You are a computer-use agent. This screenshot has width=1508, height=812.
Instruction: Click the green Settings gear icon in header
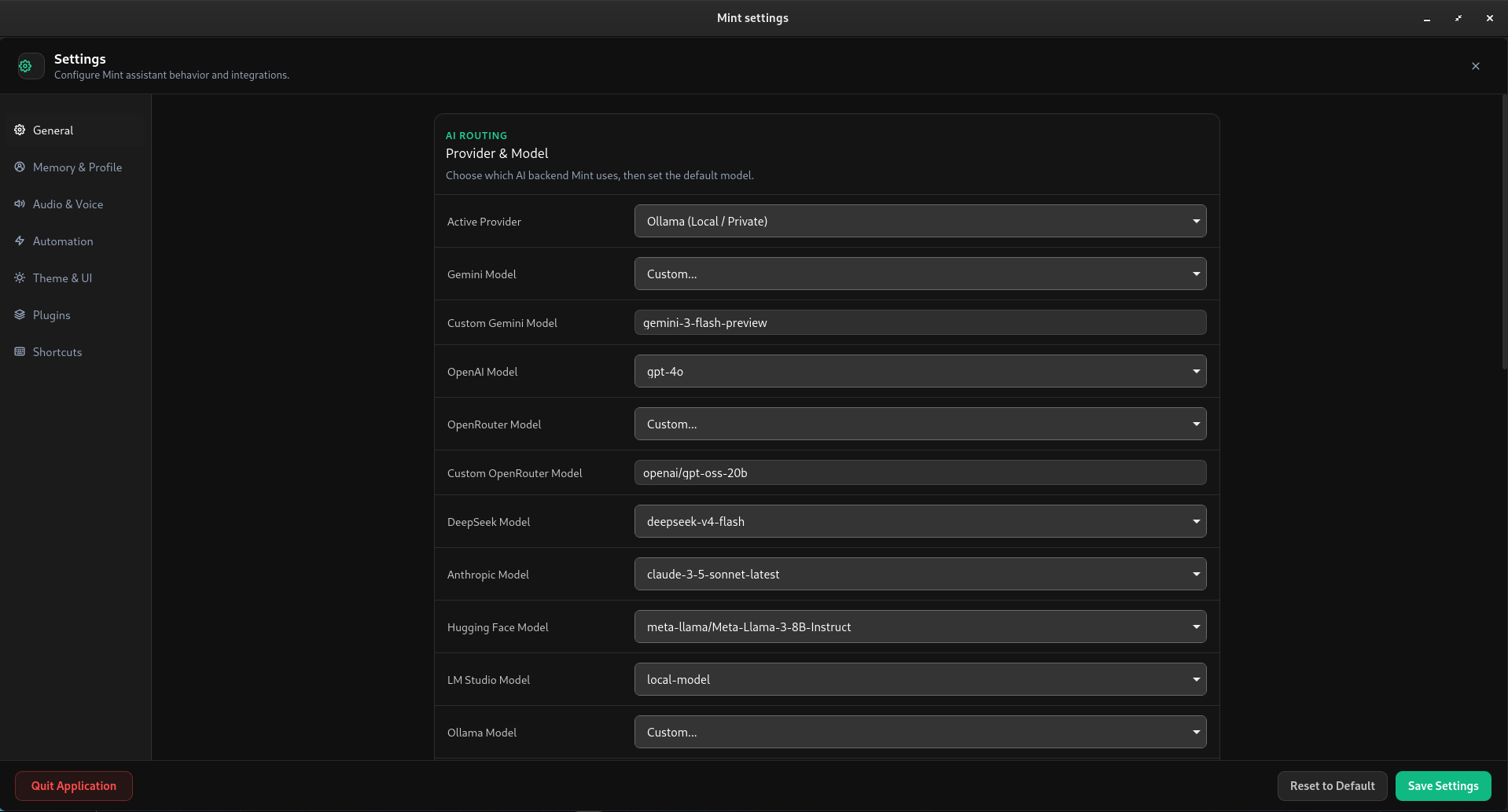25,66
